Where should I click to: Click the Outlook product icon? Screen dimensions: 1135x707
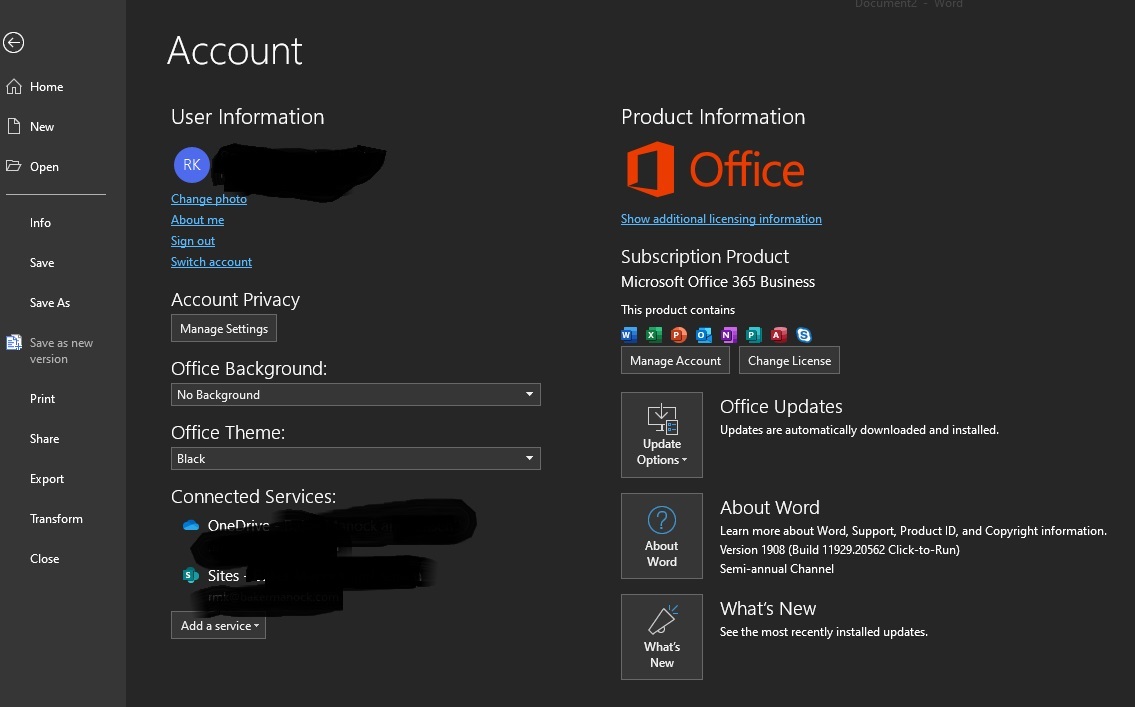click(x=704, y=335)
